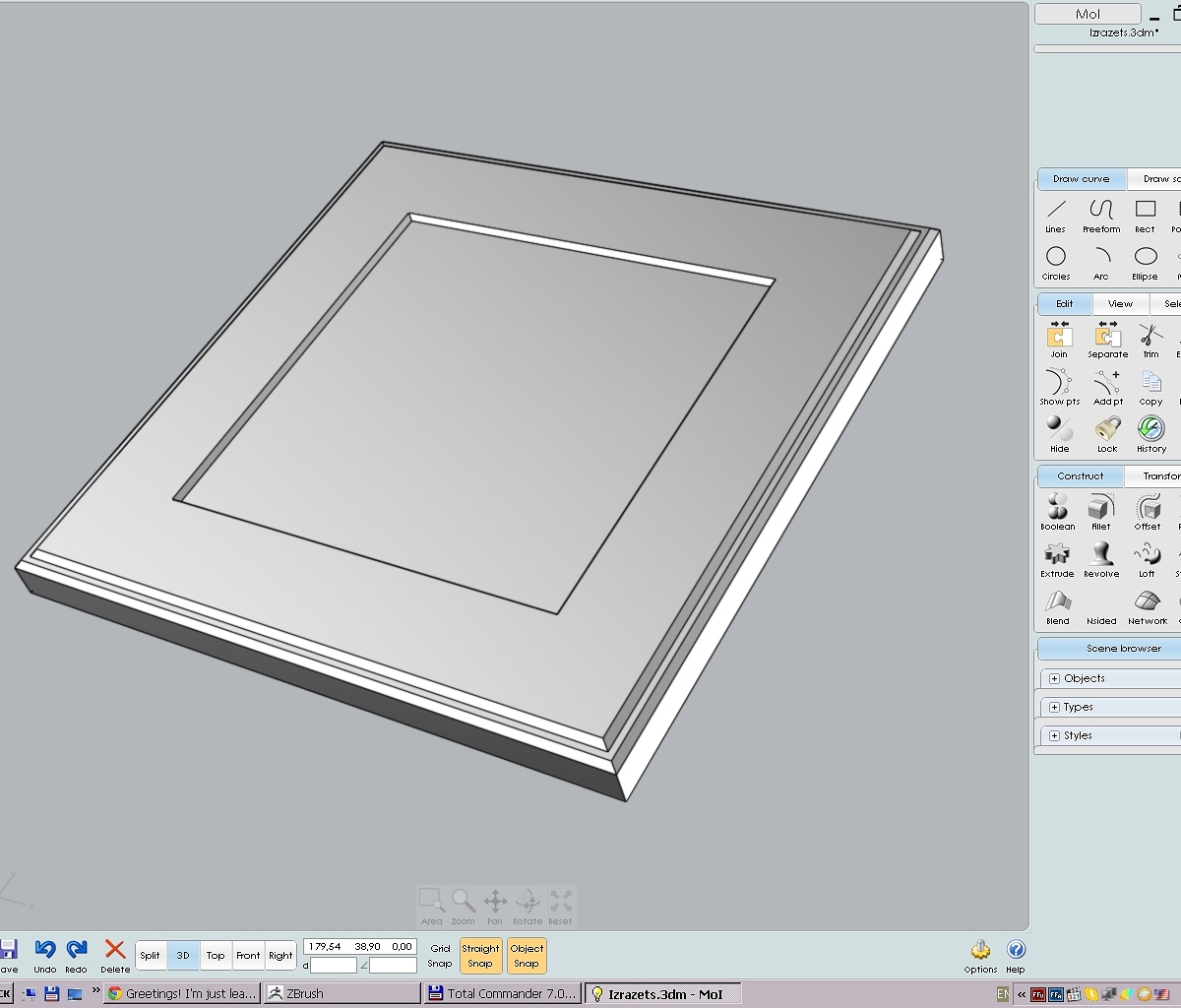Image resolution: width=1181 pixels, height=1008 pixels.
Task: Select the Lines drawing tool
Action: coord(1056,216)
